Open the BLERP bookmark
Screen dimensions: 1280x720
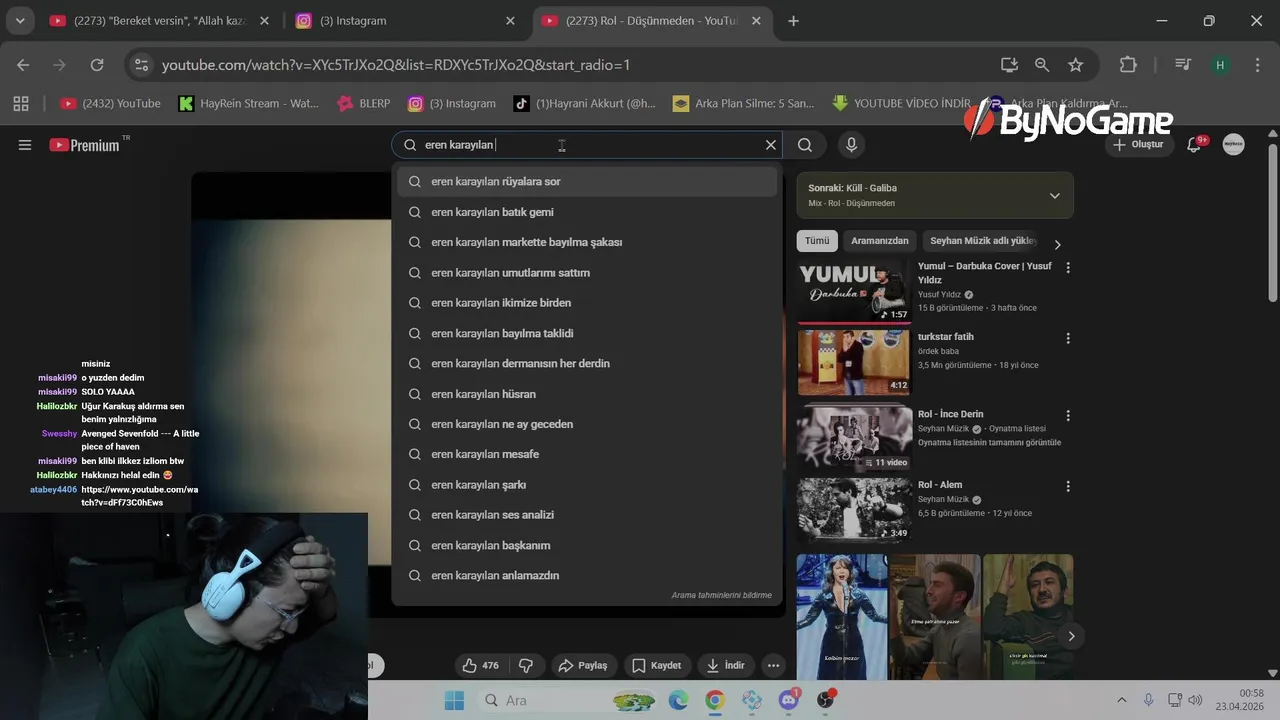(363, 103)
